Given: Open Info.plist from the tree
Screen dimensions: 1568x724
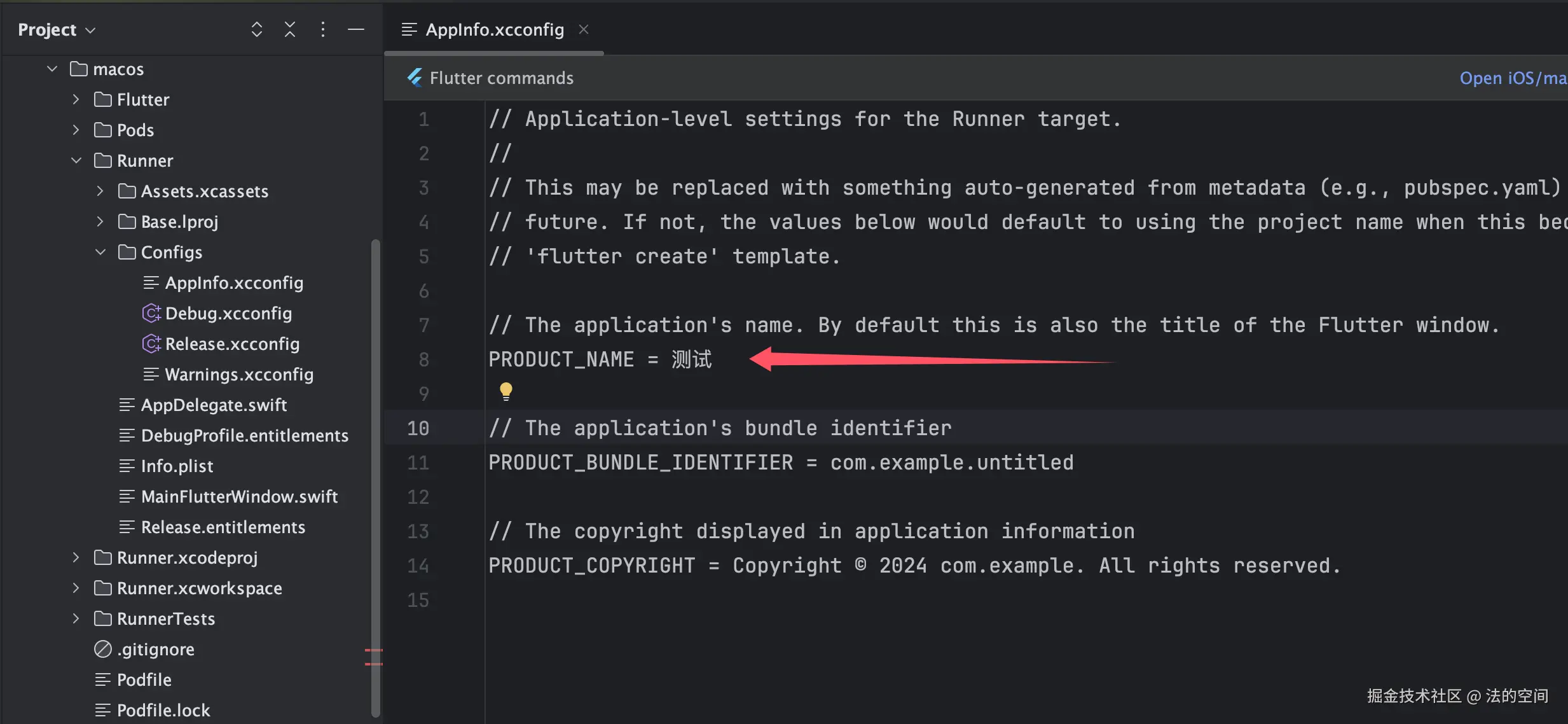Looking at the screenshot, I should coord(177,466).
